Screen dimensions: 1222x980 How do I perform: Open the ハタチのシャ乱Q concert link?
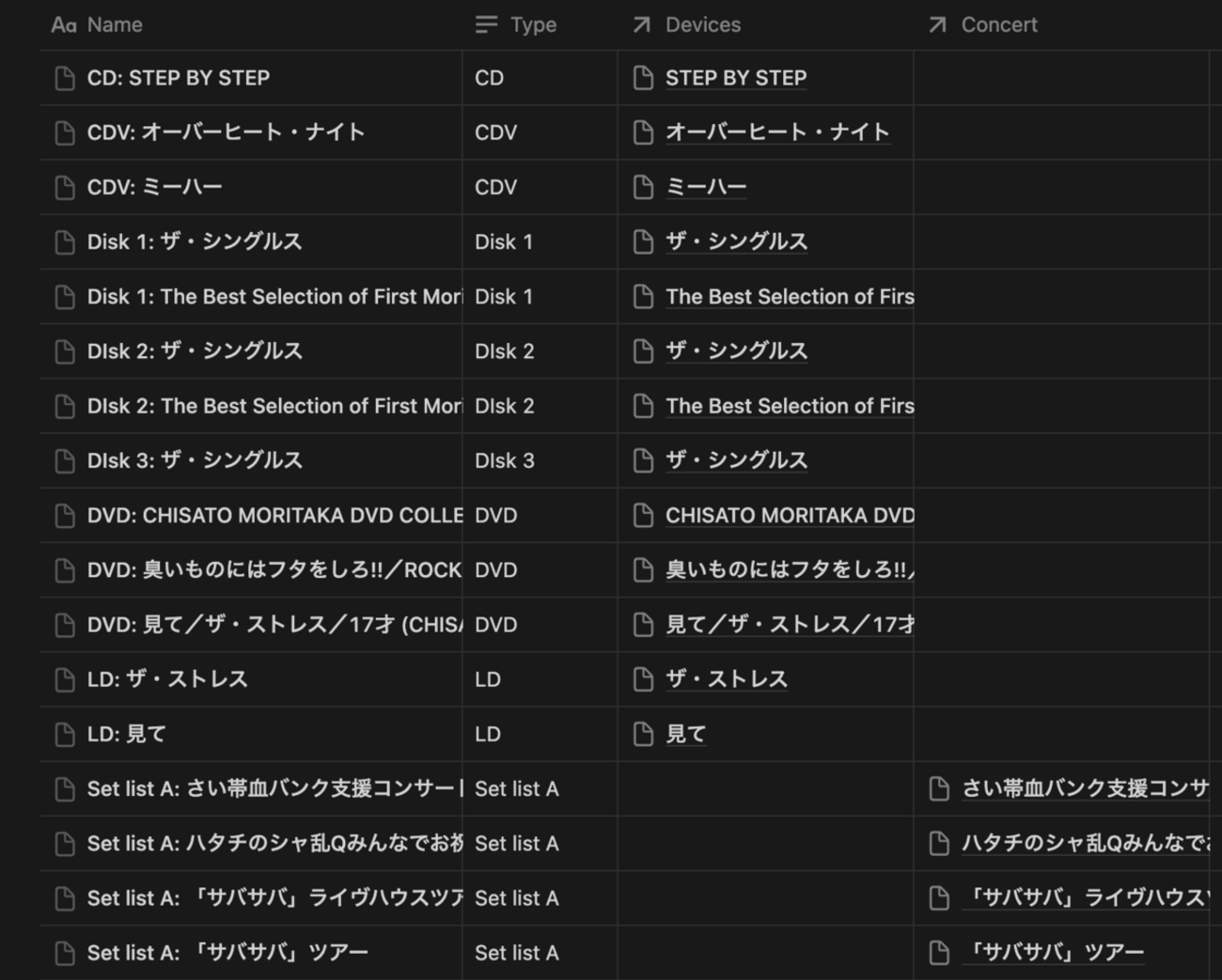[1085, 844]
